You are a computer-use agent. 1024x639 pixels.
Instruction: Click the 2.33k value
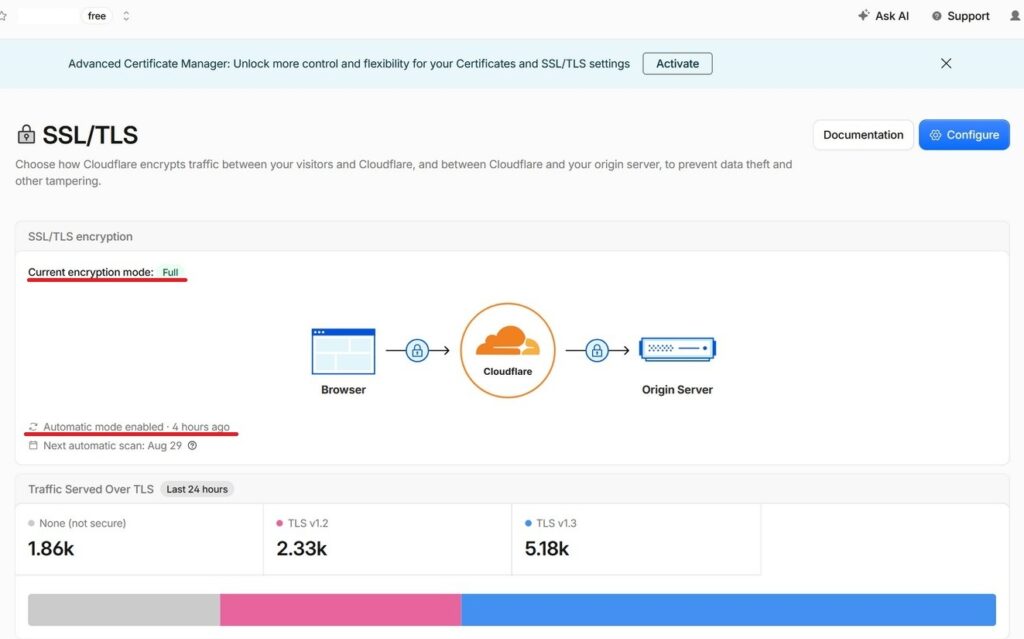click(x=301, y=549)
